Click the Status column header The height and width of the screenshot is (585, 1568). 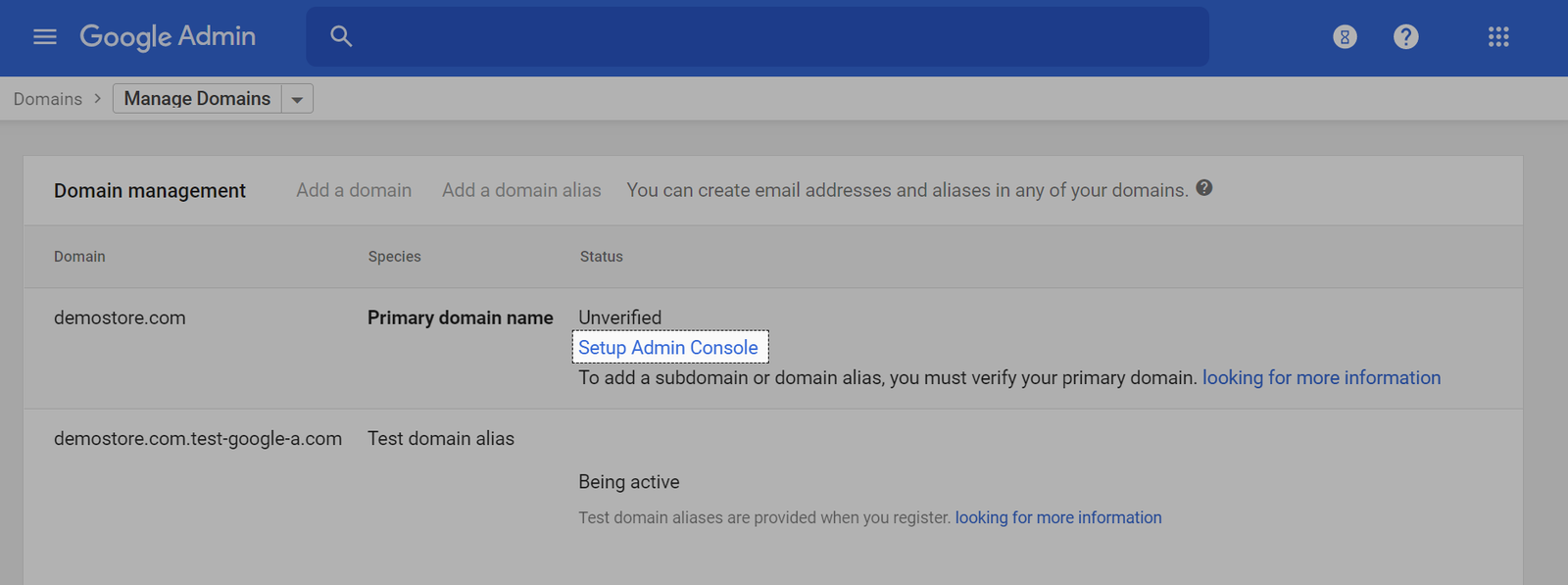[x=602, y=257]
